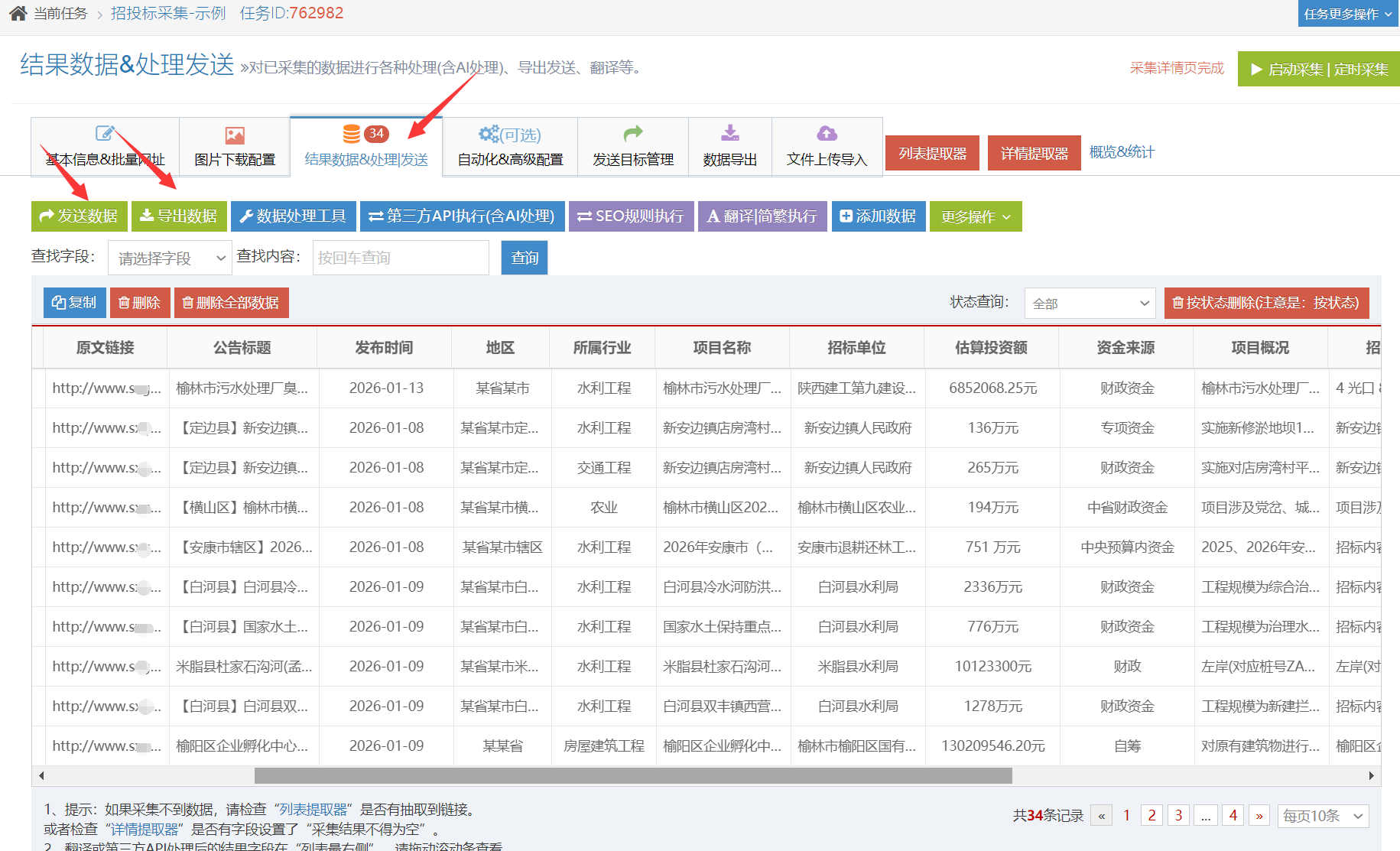
Task: Switch to the 列表提取器 tab
Action: pyautogui.click(x=932, y=153)
